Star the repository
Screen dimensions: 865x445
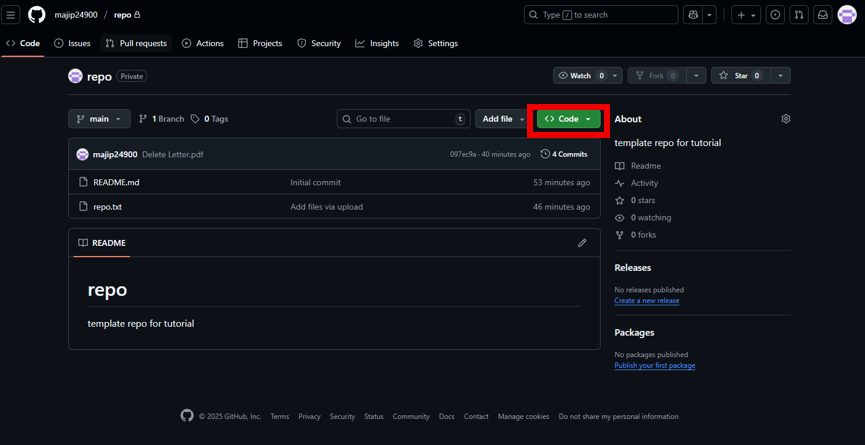click(741, 76)
